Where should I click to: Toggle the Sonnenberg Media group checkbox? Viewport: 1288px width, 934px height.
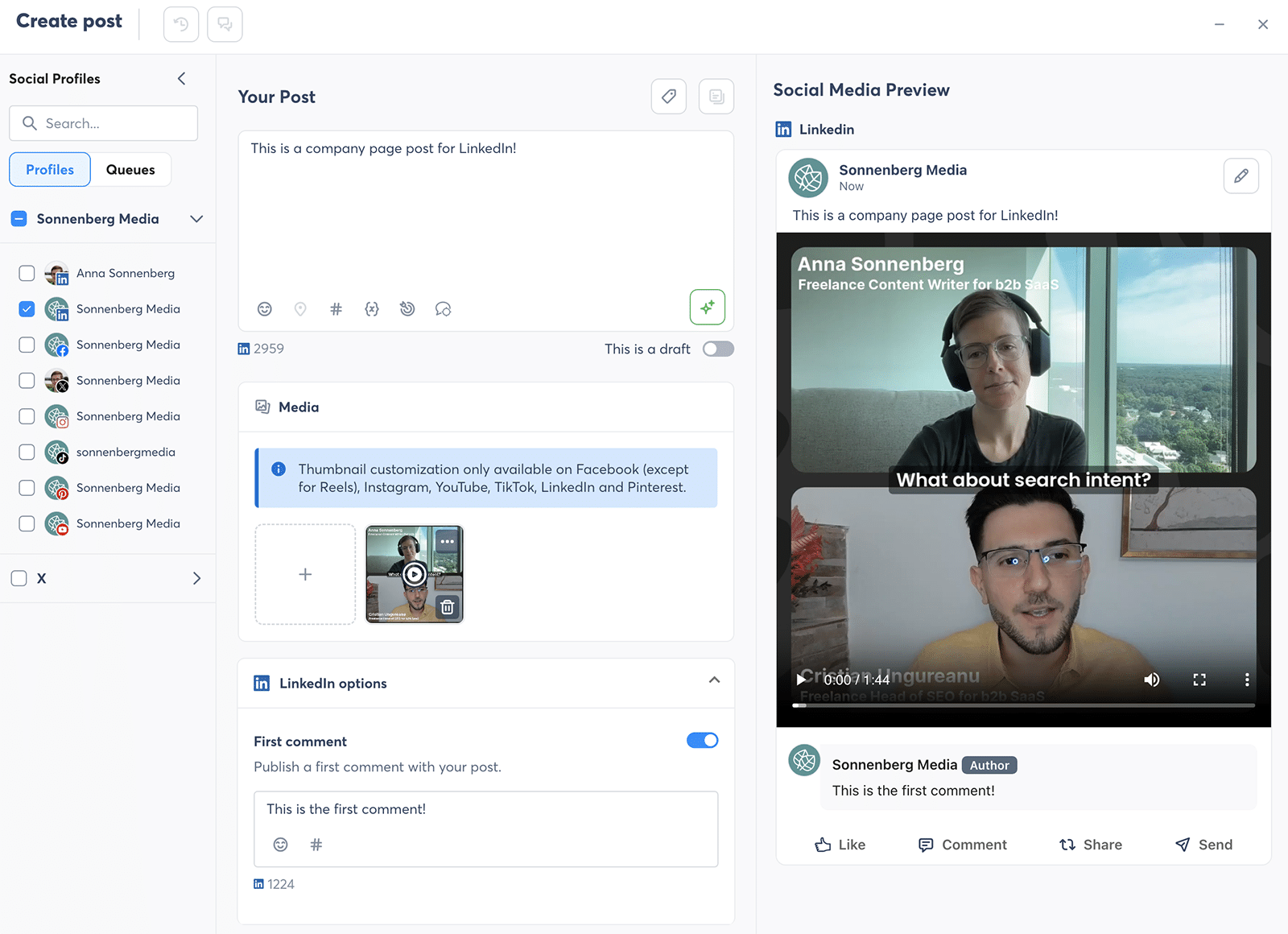pyautogui.click(x=19, y=219)
